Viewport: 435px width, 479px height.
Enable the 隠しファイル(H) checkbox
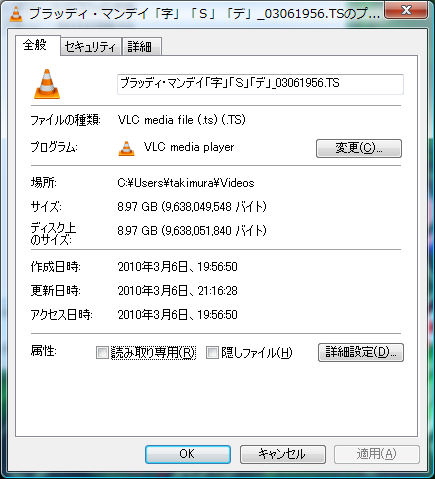(x=212, y=353)
